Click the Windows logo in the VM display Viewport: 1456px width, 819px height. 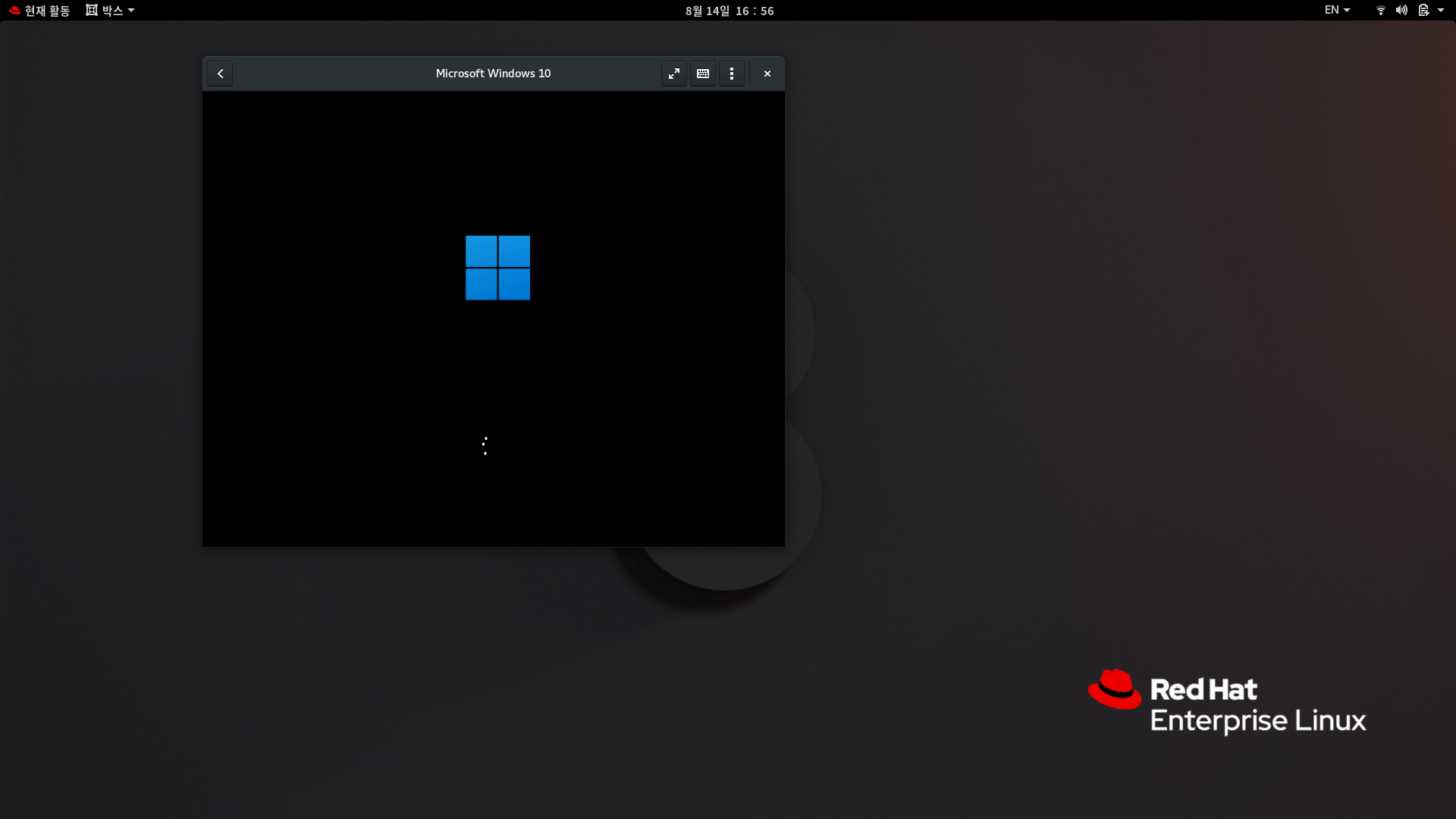[x=497, y=268]
